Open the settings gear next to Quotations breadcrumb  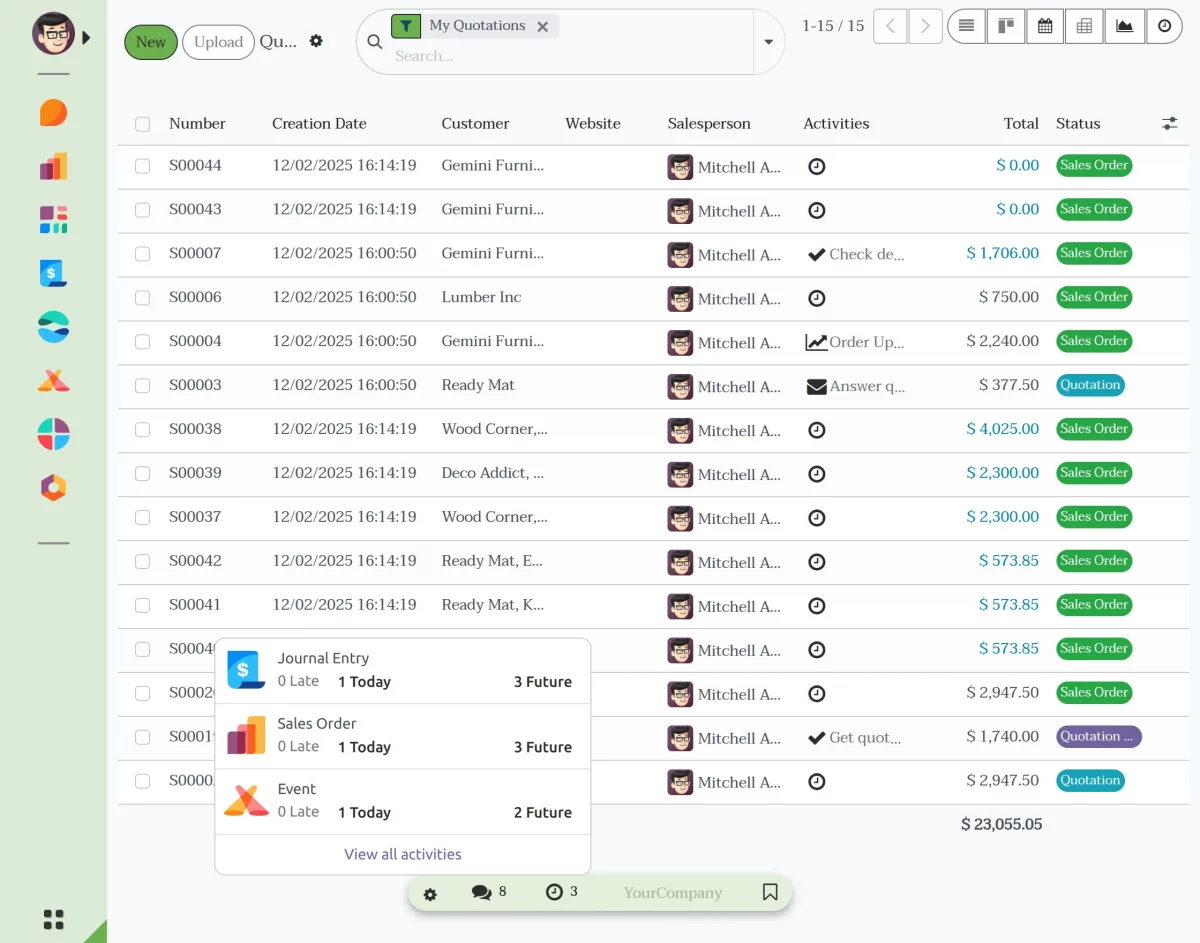click(316, 41)
